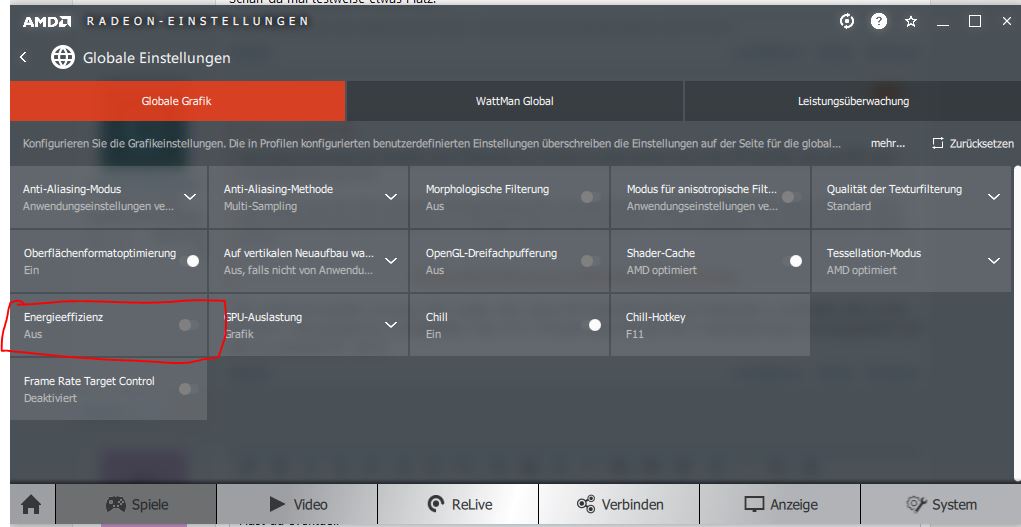Screen dimensions: 1021x527
Task: Click the Grafik value under GPU-Auslastung
Action: [x=239, y=334]
